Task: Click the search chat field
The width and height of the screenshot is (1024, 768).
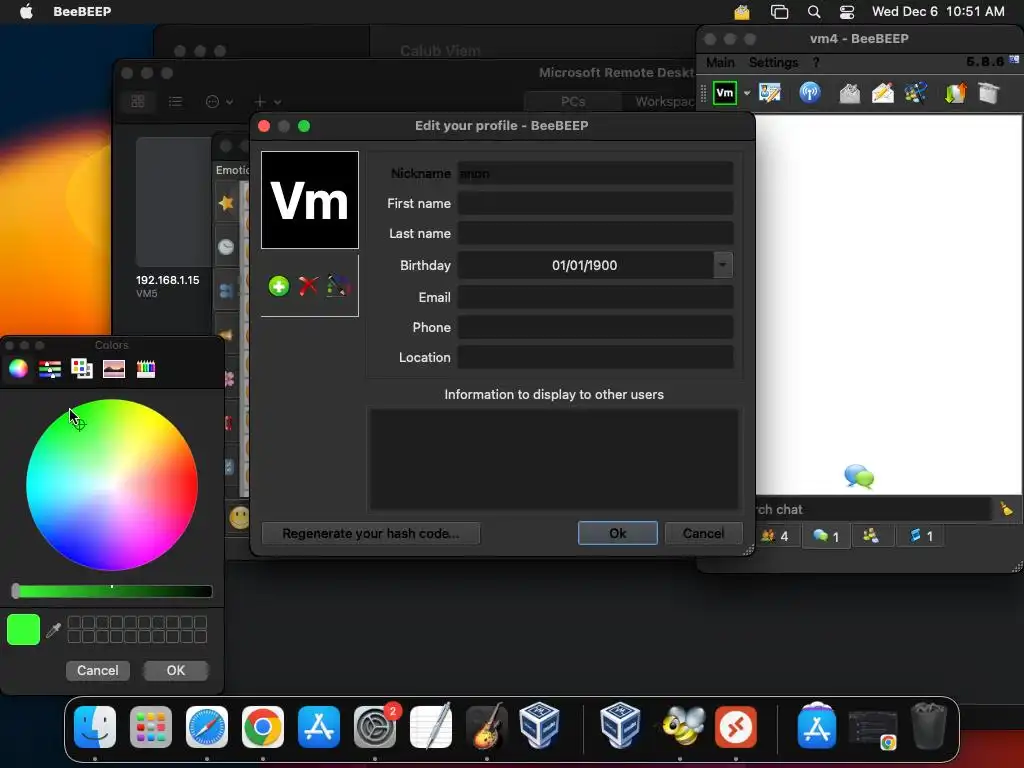Action: [872, 509]
